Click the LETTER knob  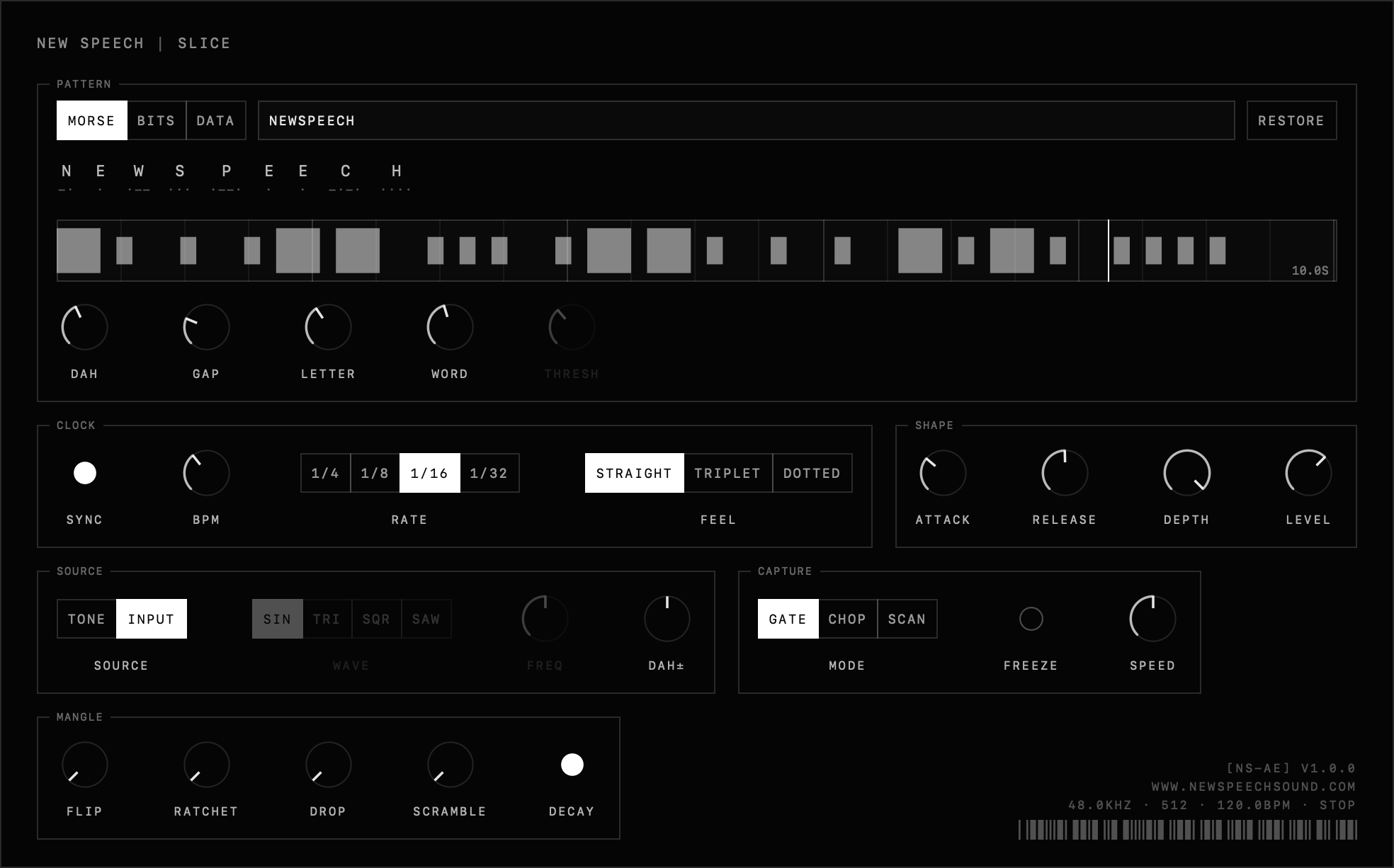[x=329, y=327]
